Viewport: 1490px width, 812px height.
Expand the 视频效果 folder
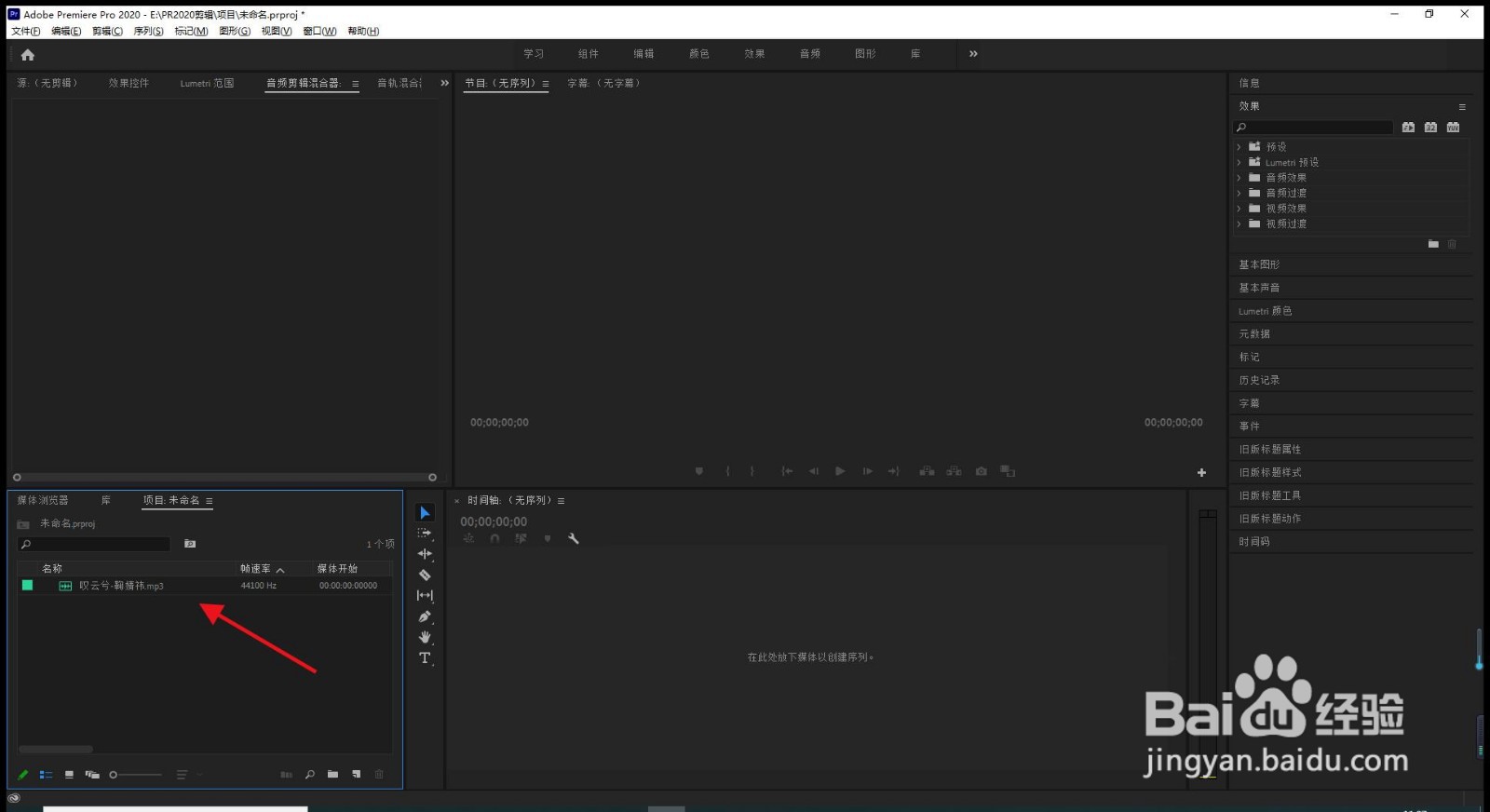pyautogui.click(x=1239, y=209)
